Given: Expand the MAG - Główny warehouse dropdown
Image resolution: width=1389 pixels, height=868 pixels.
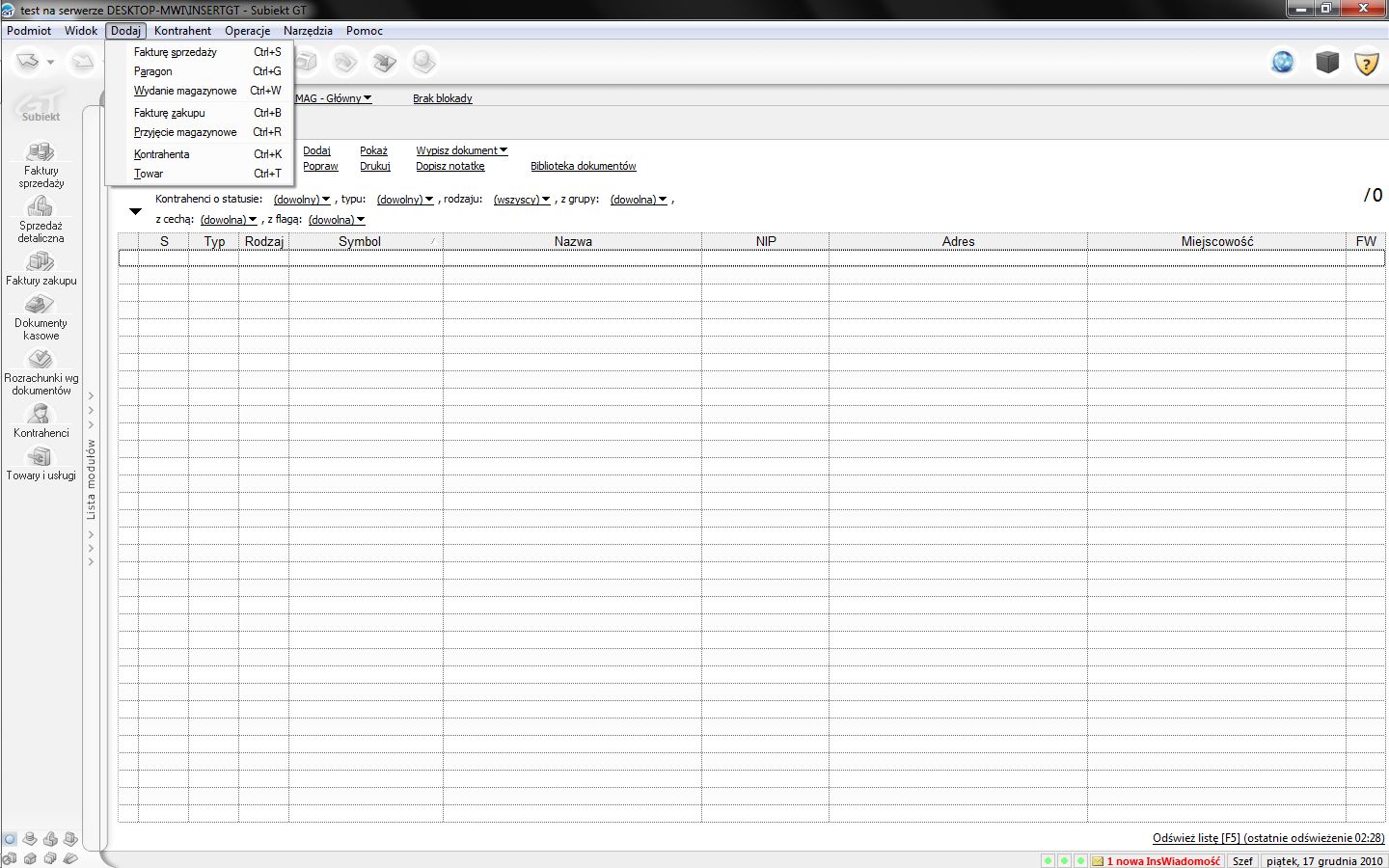Looking at the screenshot, I should tap(334, 98).
